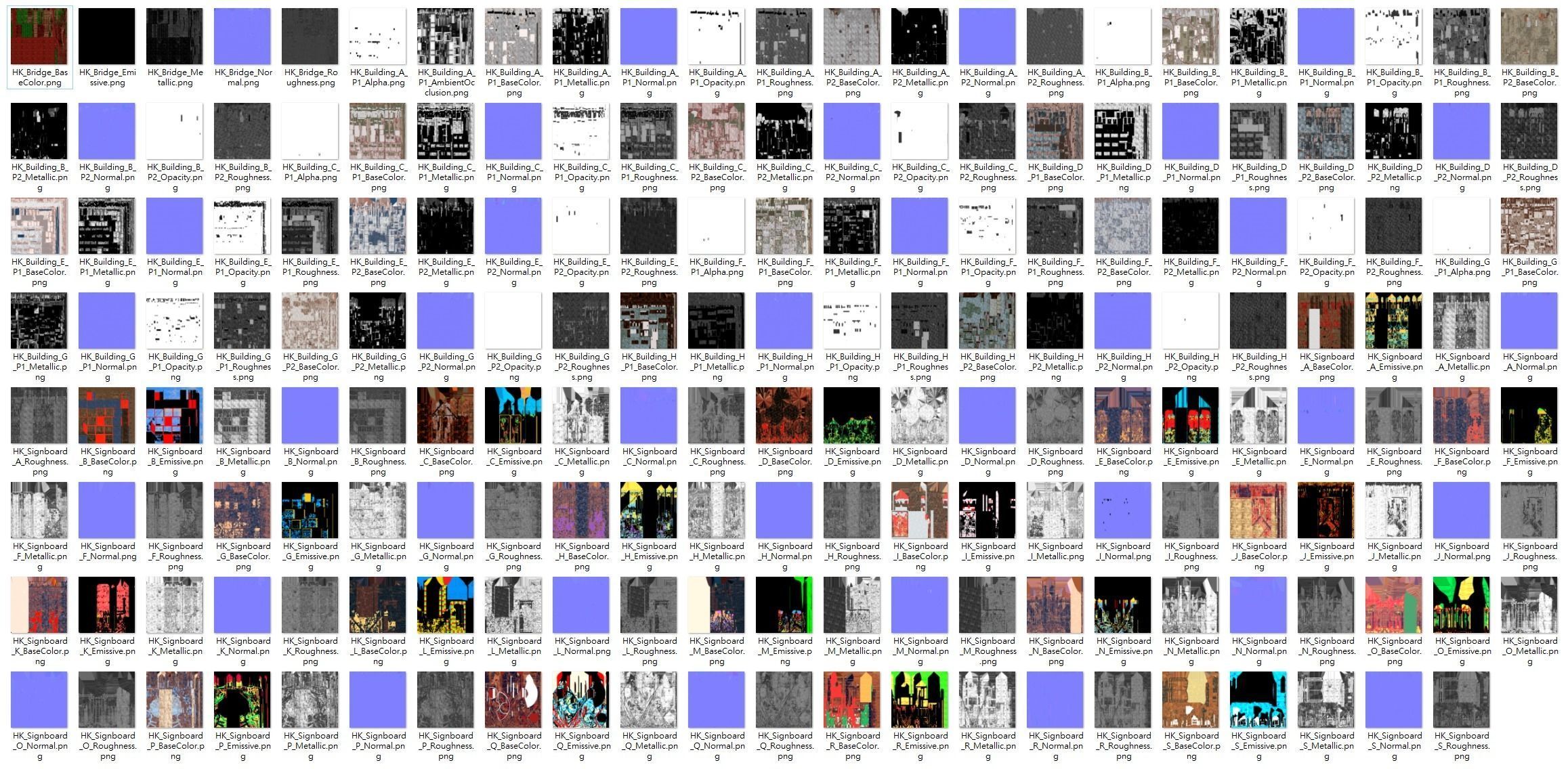1568x769 pixels.
Task: Click the HK_Signboard_L_Emissive.png thumbnail
Action: click(446, 605)
